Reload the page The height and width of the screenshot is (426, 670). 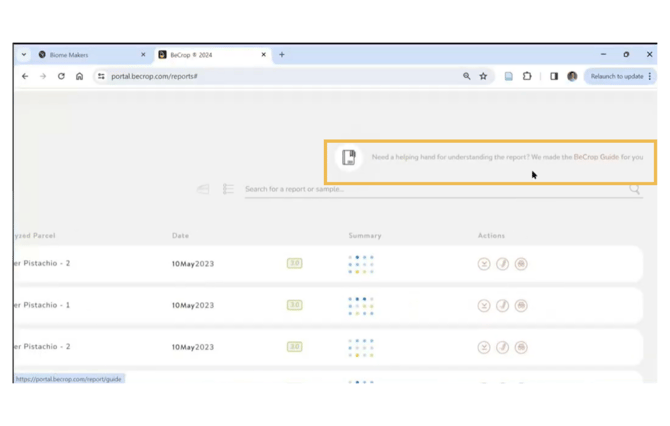(61, 76)
